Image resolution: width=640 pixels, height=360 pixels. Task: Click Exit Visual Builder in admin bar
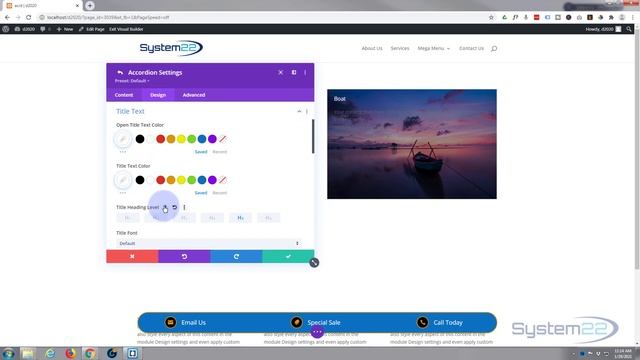126,29
